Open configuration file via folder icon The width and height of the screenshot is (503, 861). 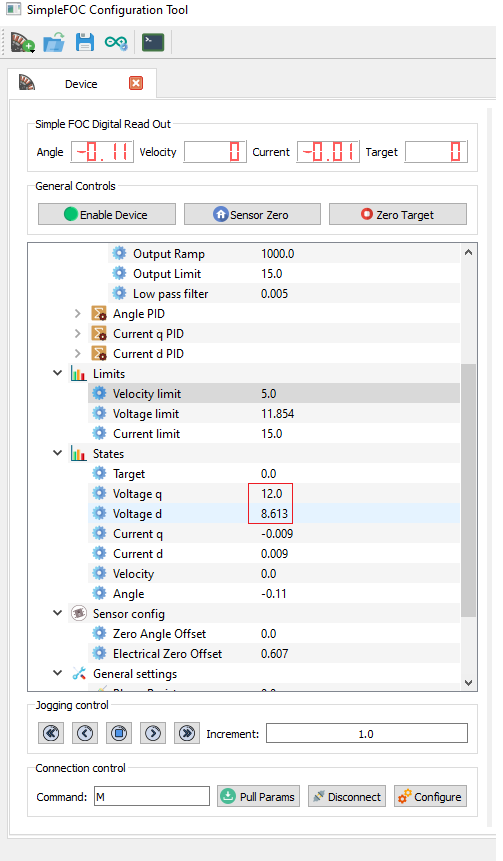coord(54,42)
